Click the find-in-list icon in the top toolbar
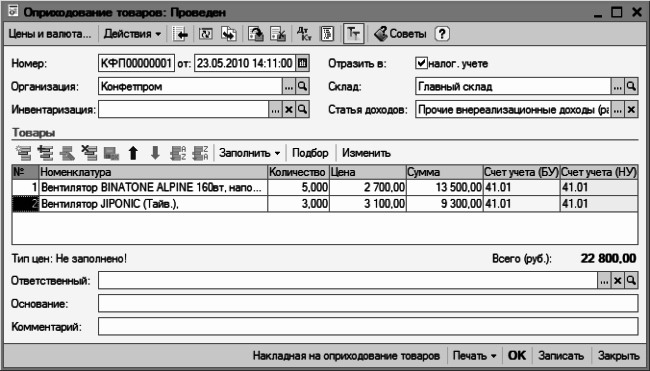 [x=180, y=34]
